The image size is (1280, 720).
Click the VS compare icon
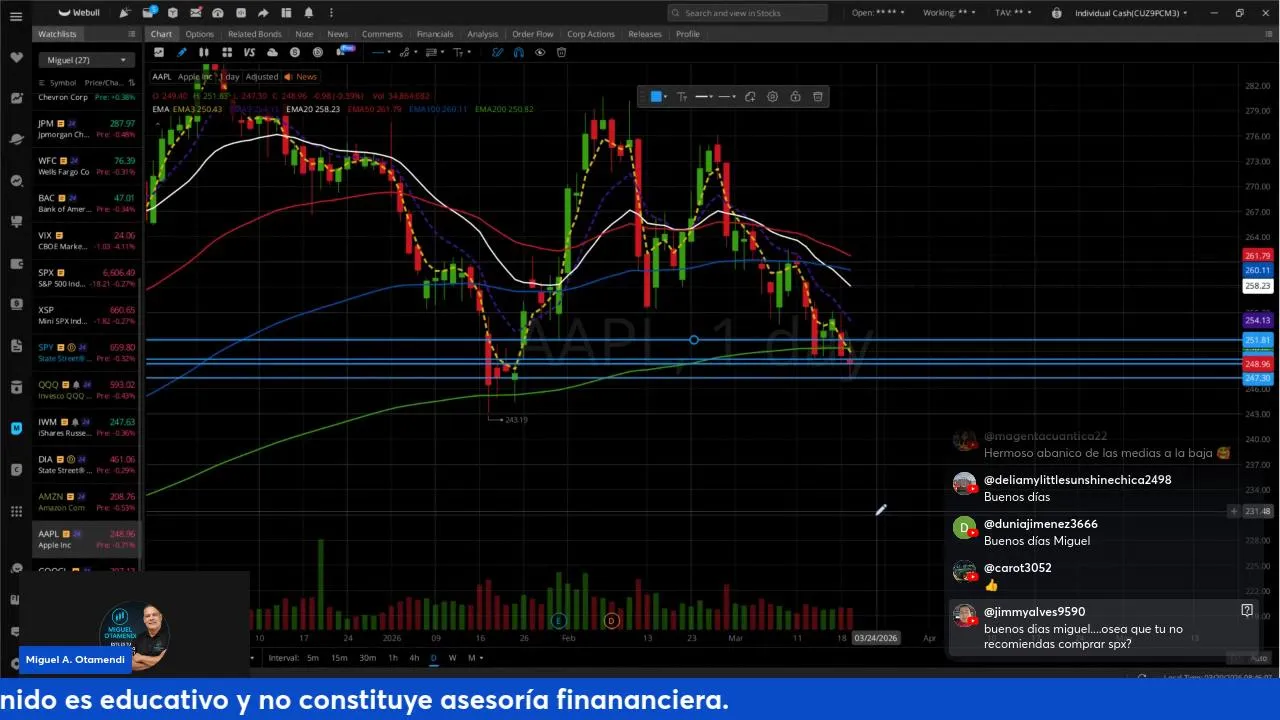click(249, 52)
